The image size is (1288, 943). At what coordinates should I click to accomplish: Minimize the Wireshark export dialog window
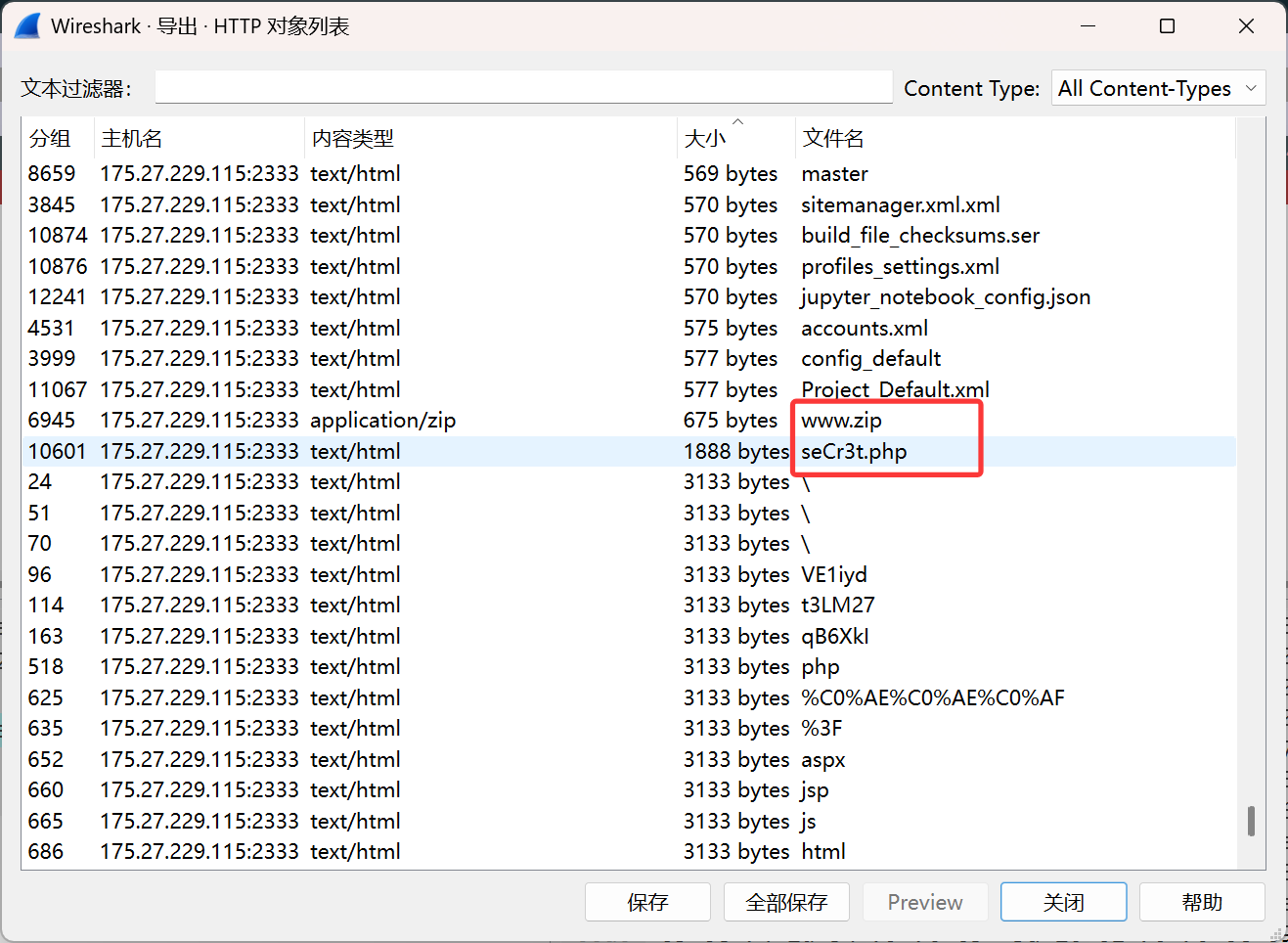pos(1088,26)
